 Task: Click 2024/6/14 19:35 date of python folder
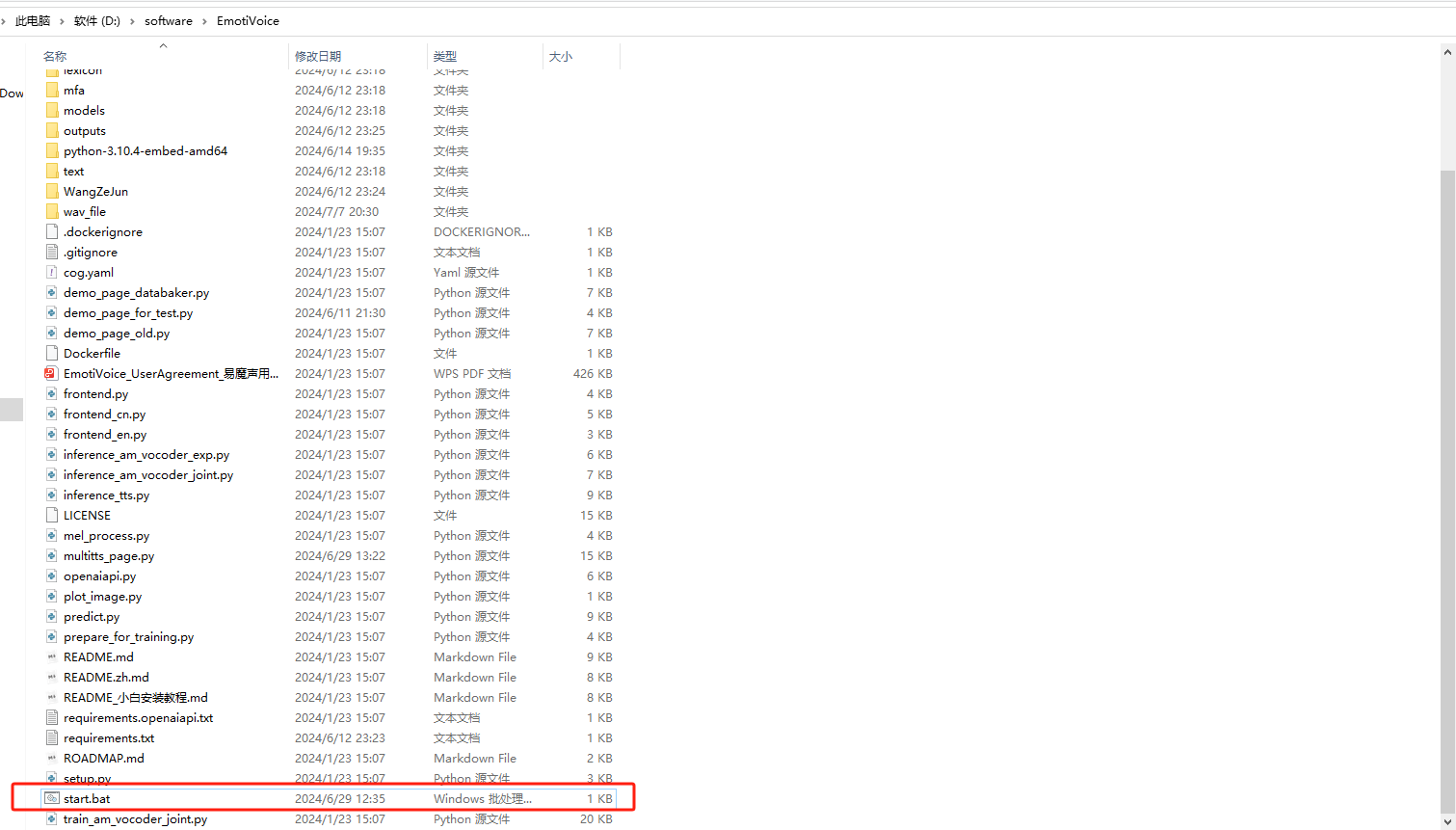(x=340, y=151)
